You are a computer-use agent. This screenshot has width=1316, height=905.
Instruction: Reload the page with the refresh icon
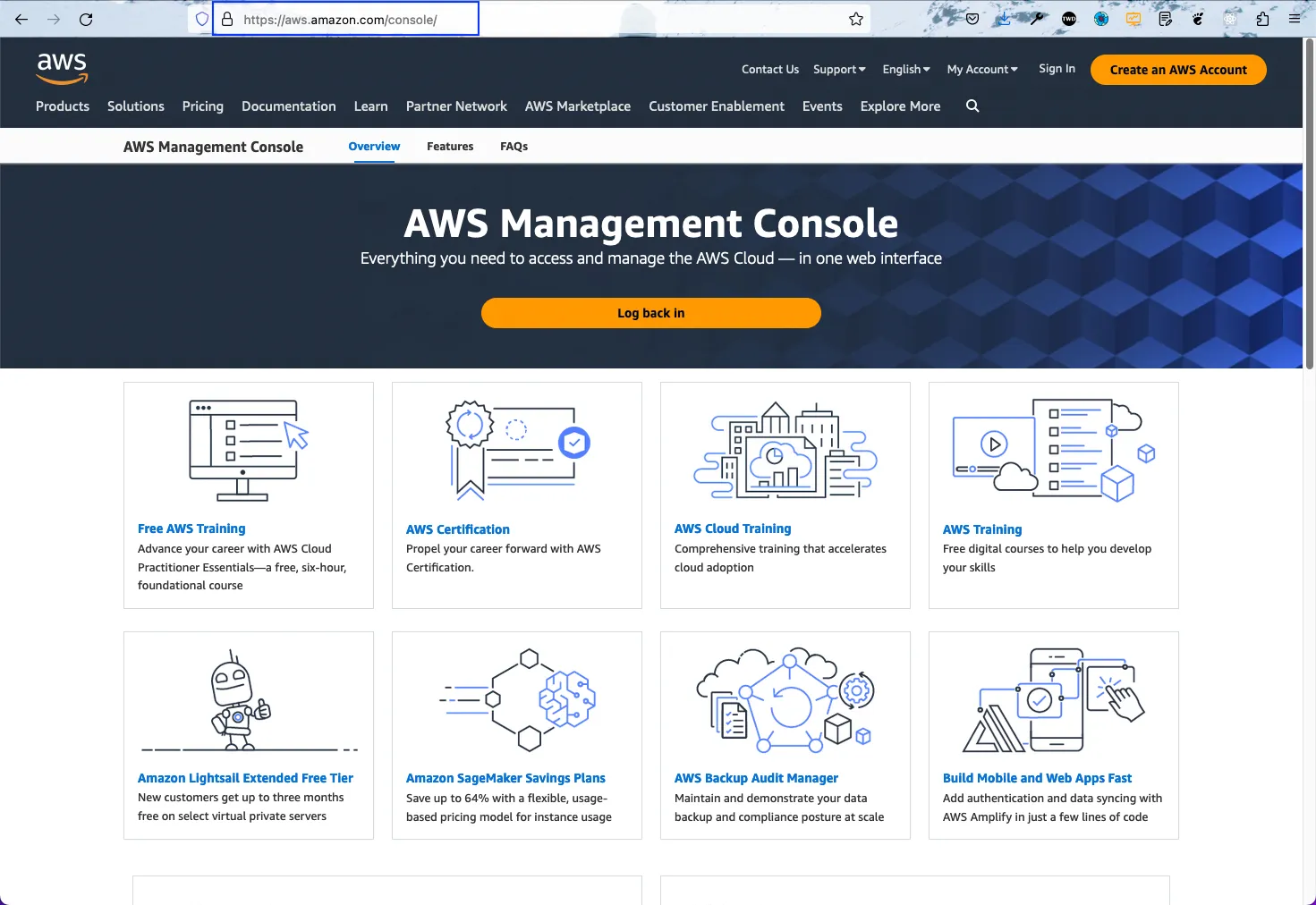pos(86,19)
